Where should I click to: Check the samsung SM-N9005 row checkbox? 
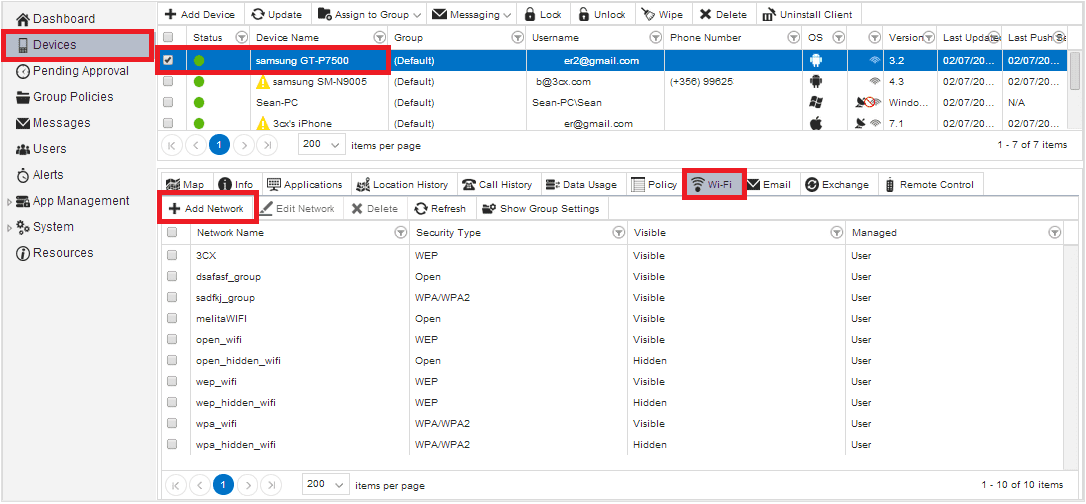(x=168, y=82)
